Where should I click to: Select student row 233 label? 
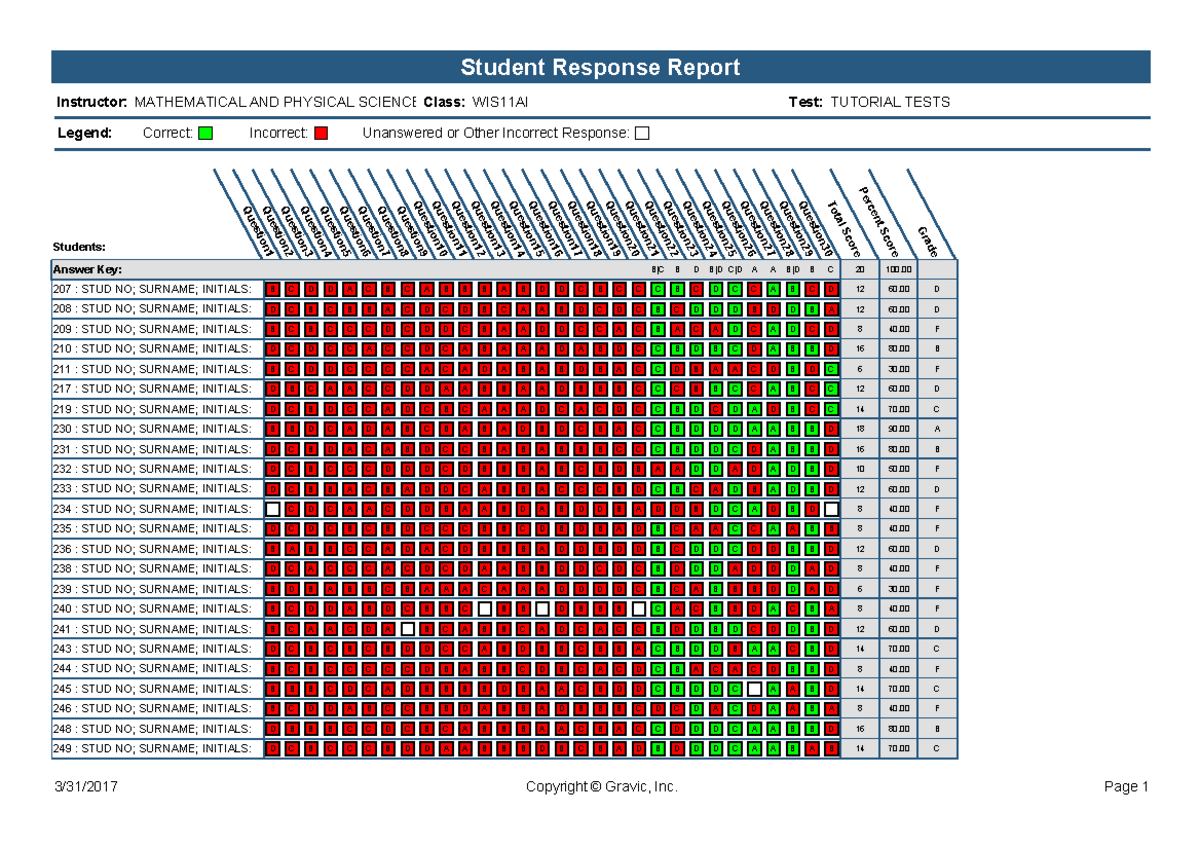pyautogui.click(x=152, y=489)
